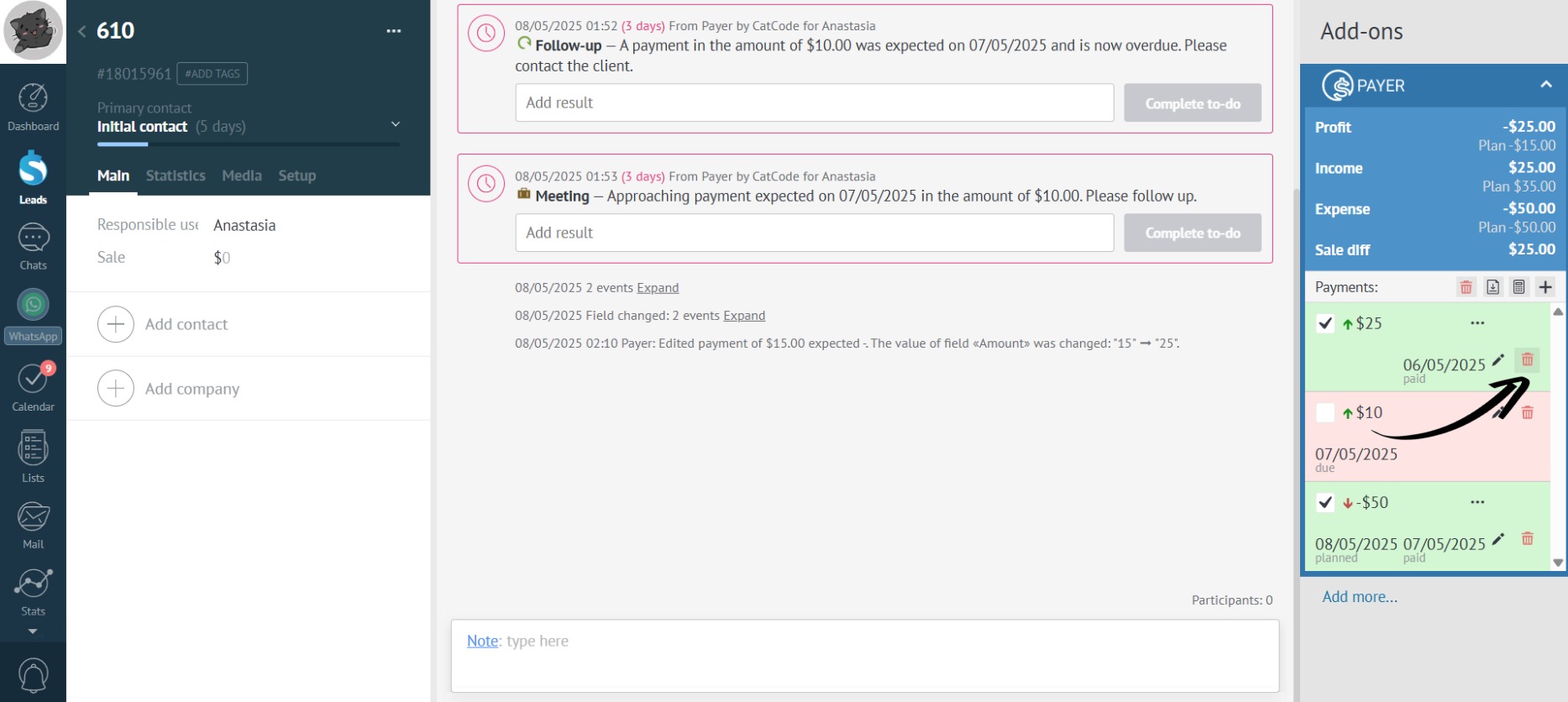Edit the $25 payment with pencil icon
This screenshot has width=1568, height=702.
pos(1498,361)
